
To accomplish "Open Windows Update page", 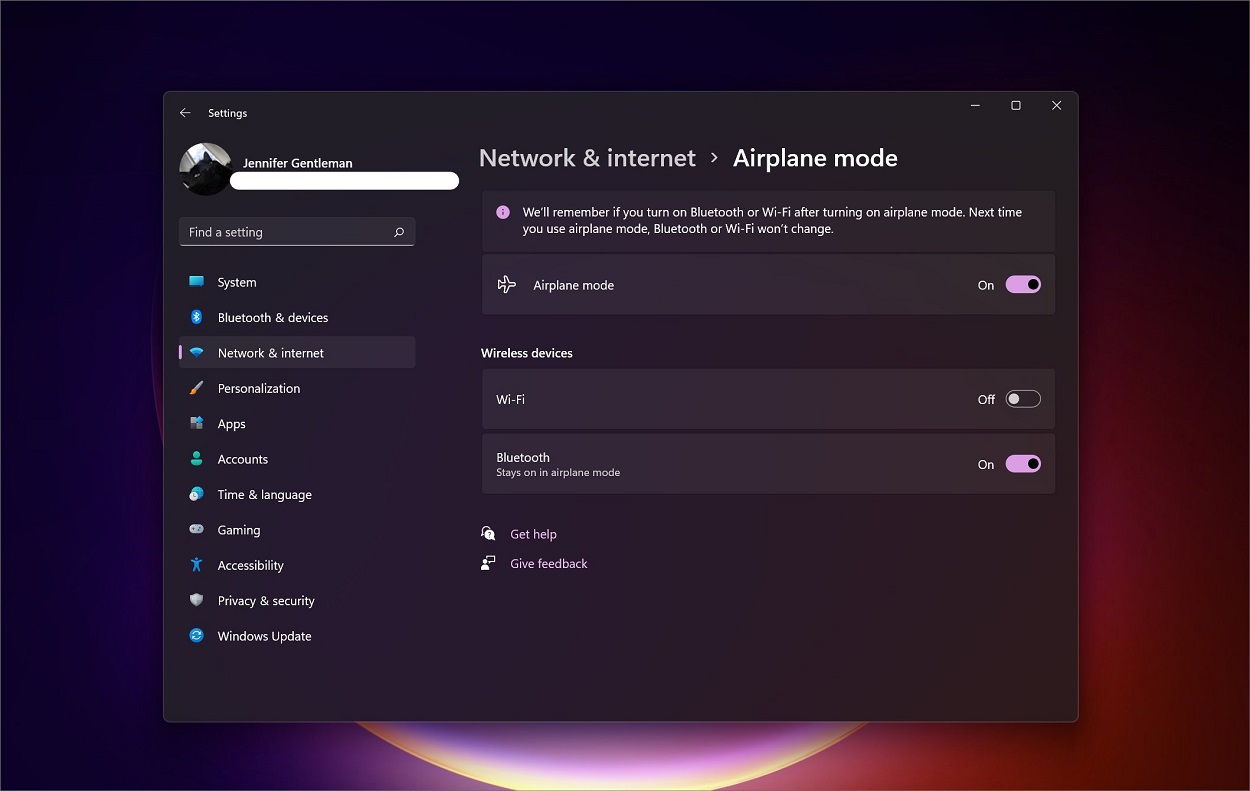I will click(x=297, y=636).
